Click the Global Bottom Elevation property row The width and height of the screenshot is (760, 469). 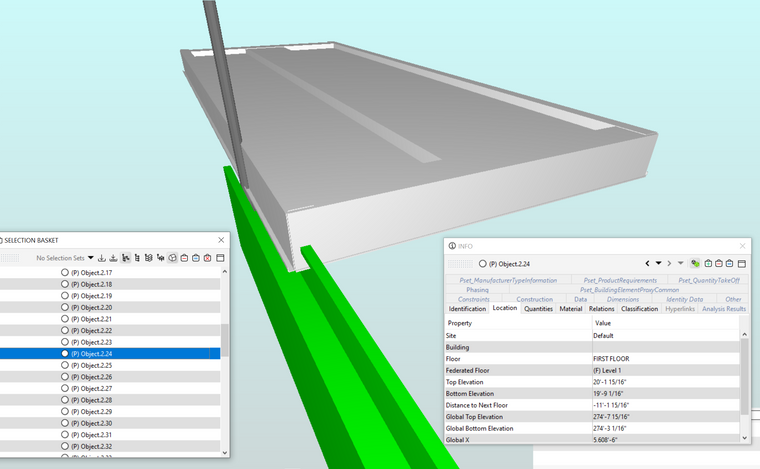[x=592, y=428]
